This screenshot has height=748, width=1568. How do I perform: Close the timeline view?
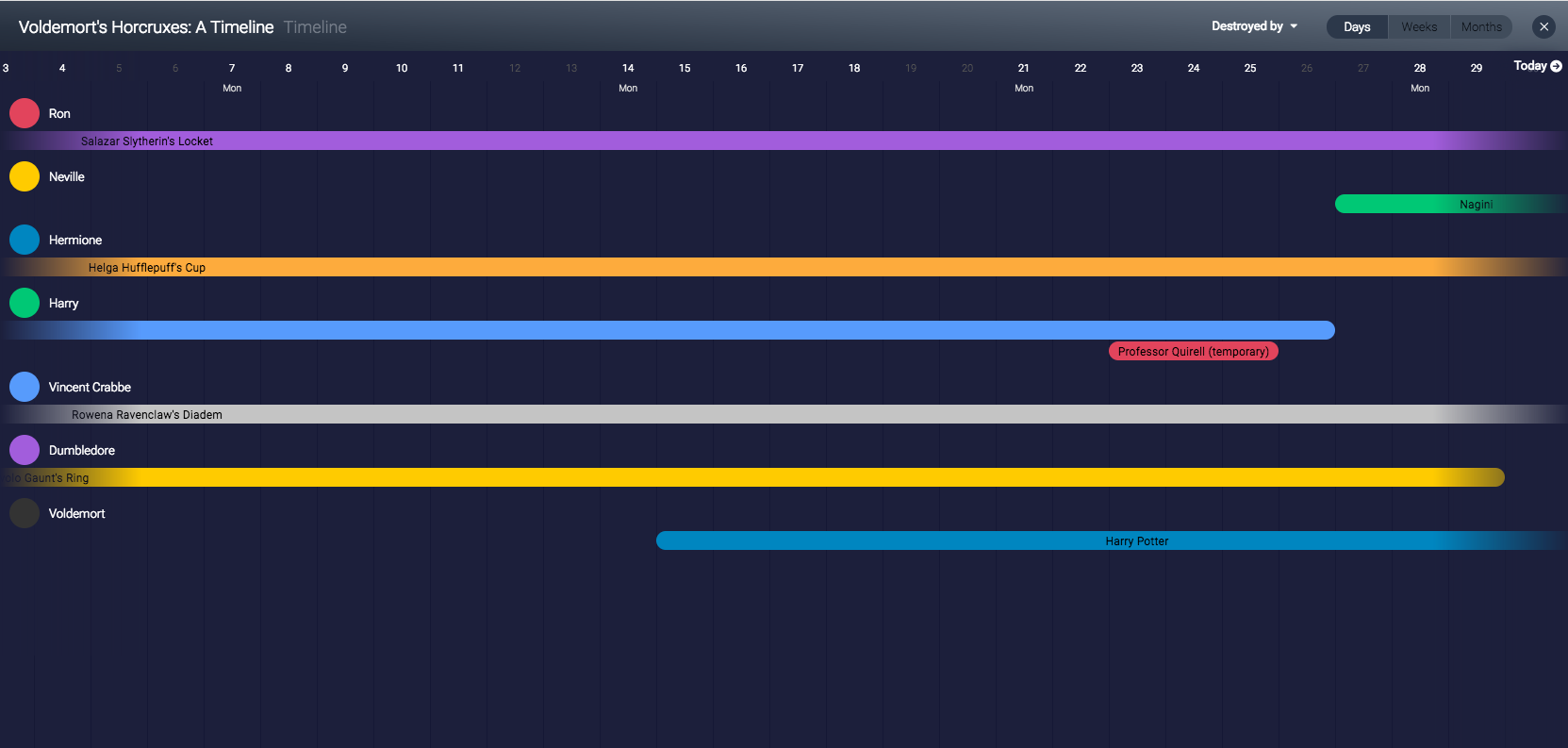click(x=1543, y=26)
